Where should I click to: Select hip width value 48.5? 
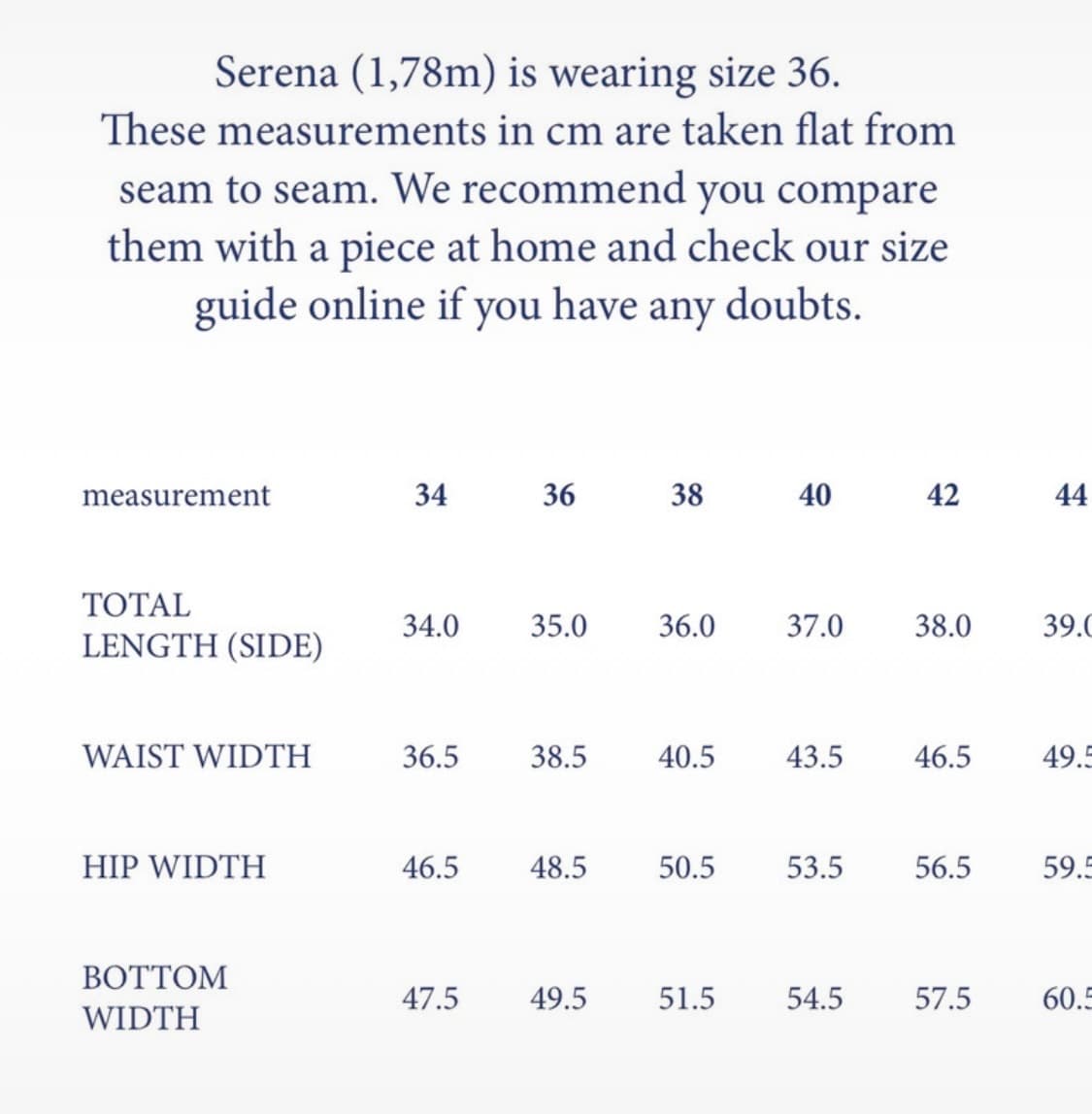[558, 867]
